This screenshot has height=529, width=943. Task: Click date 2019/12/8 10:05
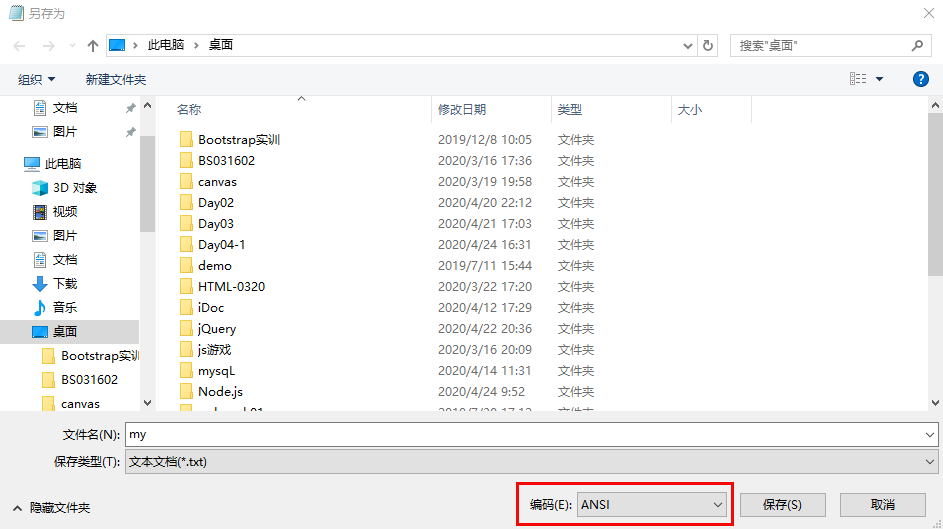coord(485,139)
